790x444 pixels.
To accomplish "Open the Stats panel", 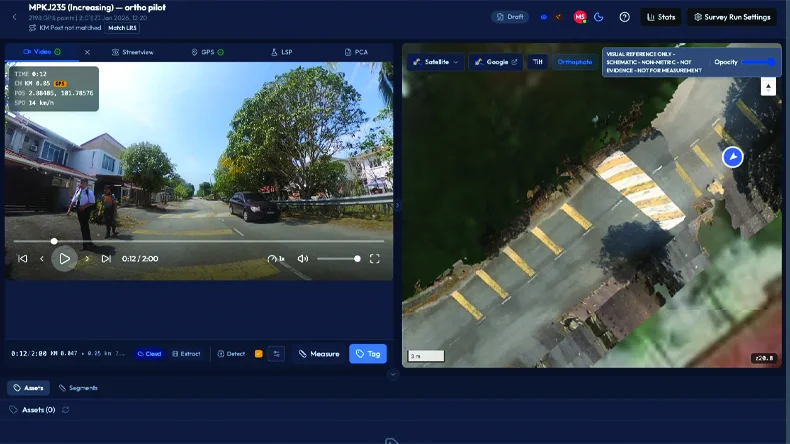I will click(661, 17).
